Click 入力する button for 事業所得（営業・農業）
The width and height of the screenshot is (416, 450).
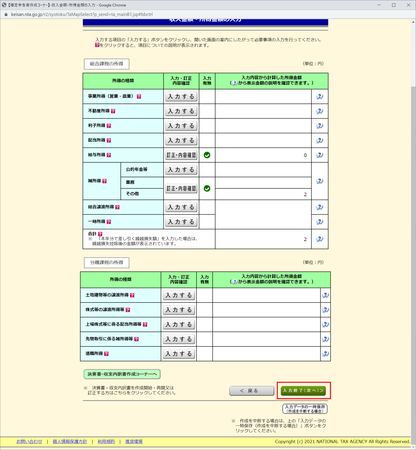click(181, 97)
